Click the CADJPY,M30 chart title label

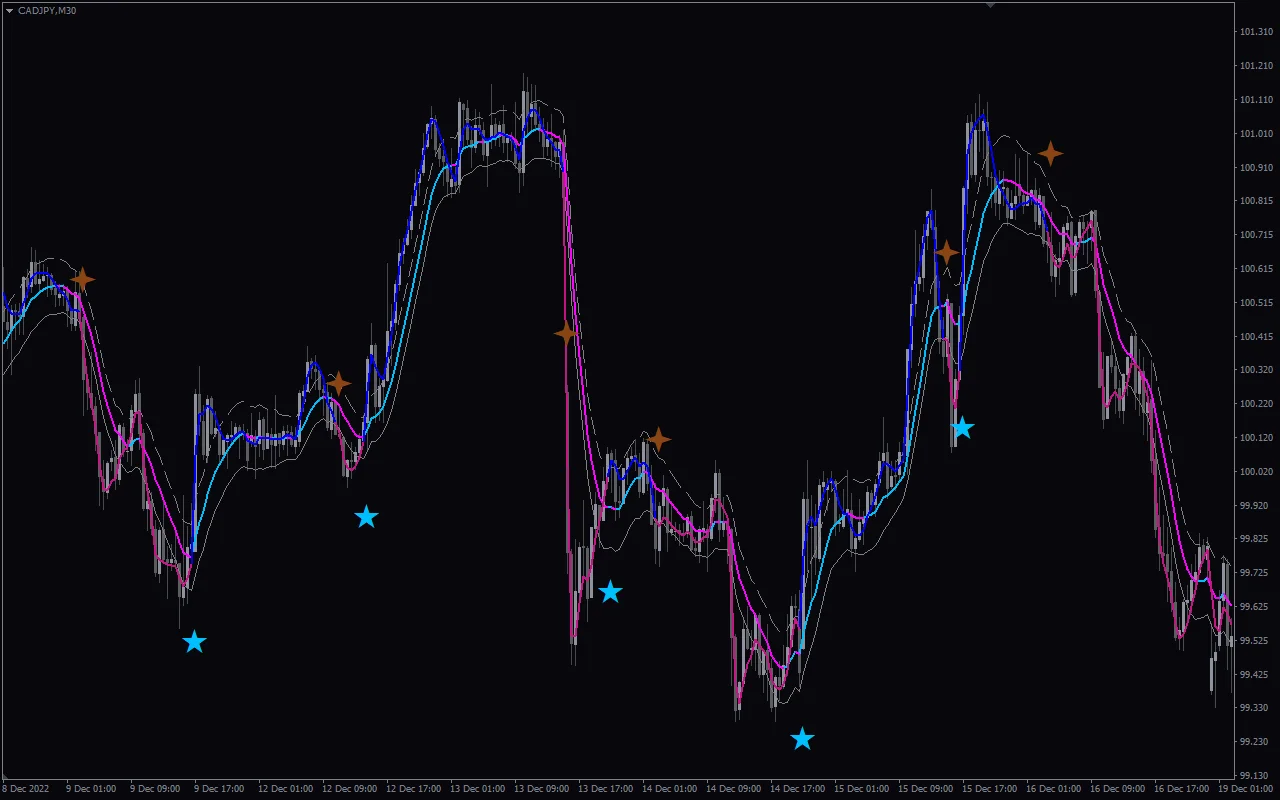click(x=47, y=11)
